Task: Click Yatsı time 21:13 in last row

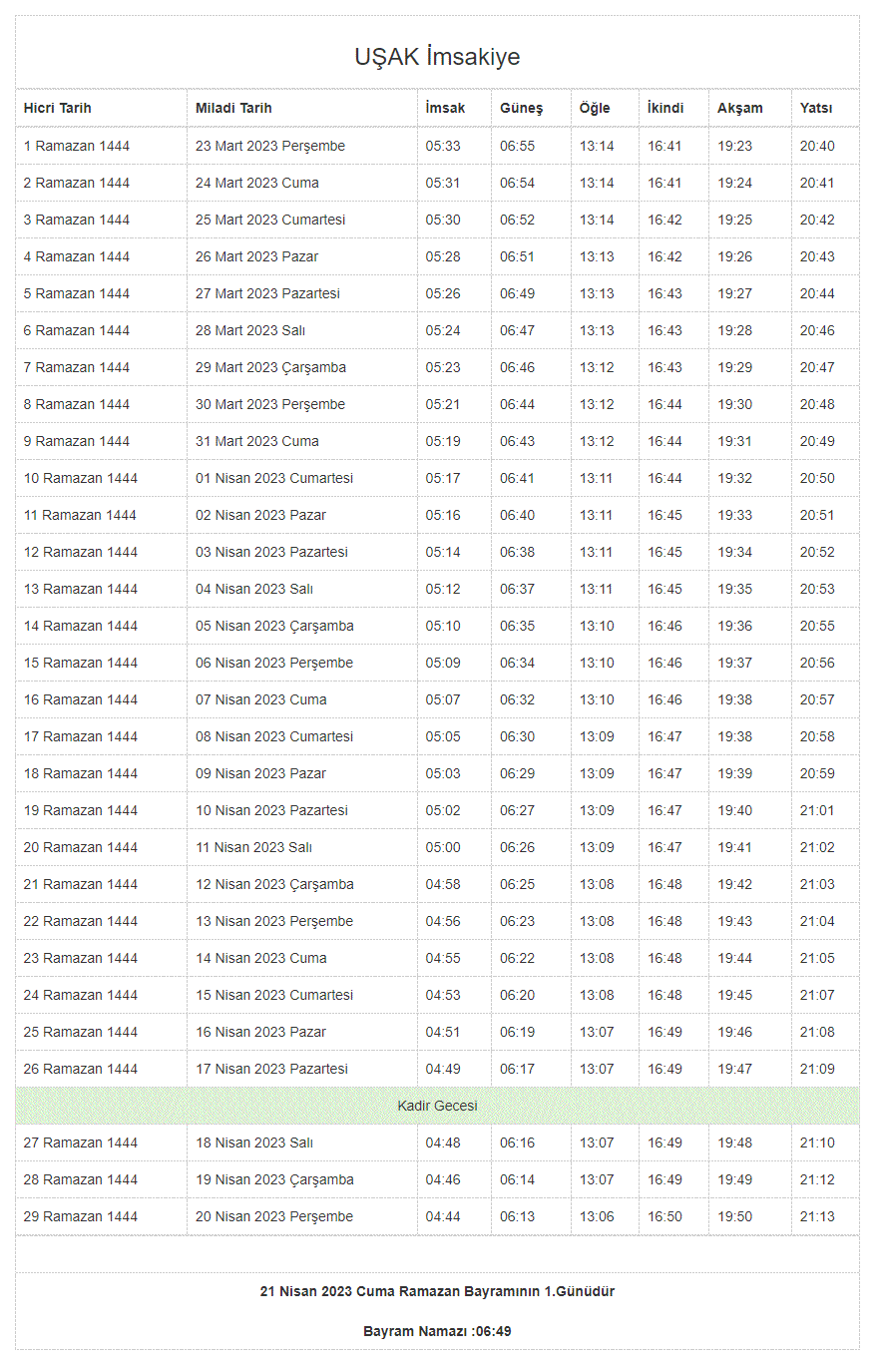Action: point(816,1216)
